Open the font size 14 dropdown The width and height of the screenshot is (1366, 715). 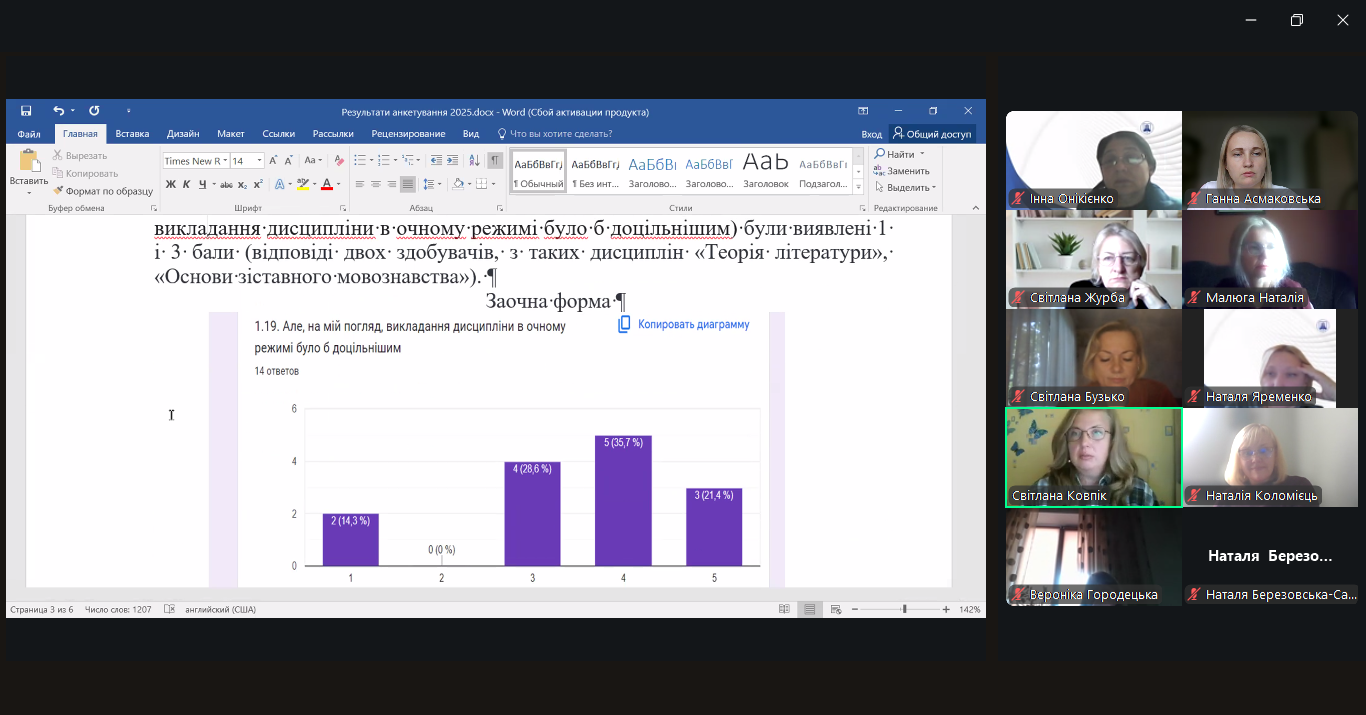(x=260, y=161)
